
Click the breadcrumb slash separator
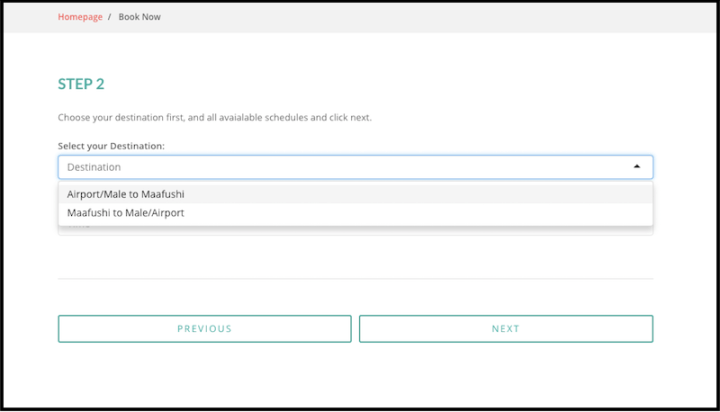click(x=109, y=17)
